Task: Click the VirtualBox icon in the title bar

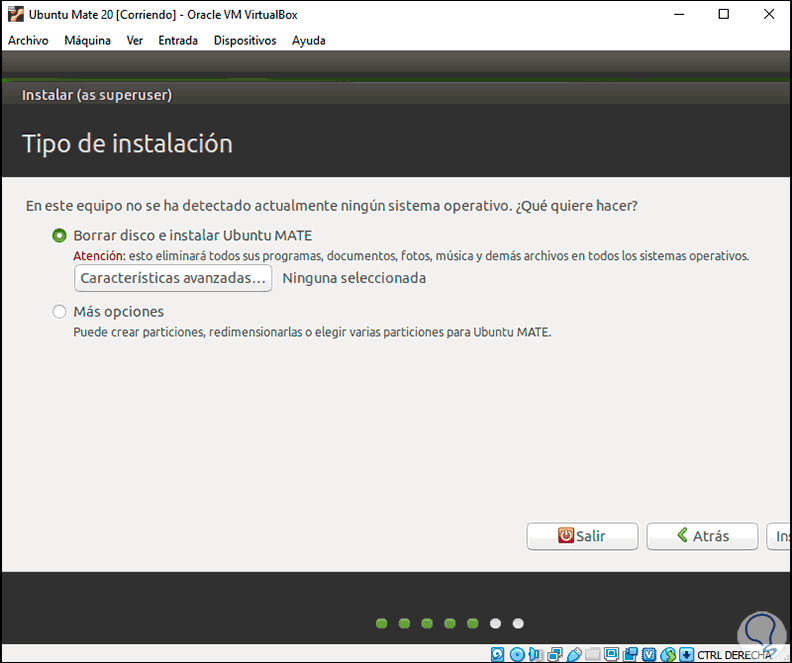Action: click(16, 14)
